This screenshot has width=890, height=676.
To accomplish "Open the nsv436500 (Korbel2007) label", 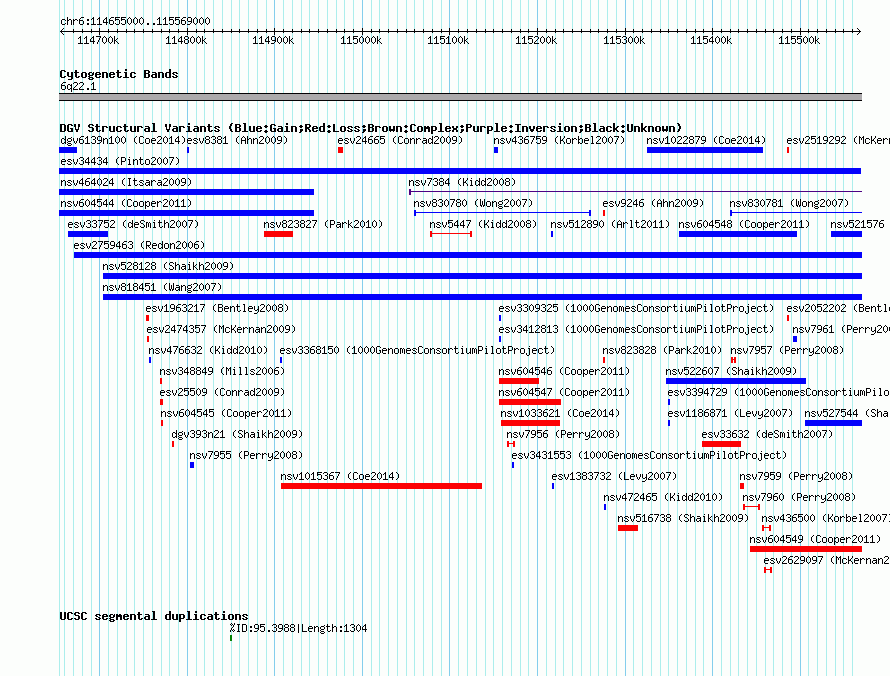I will (x=825, y=518).
